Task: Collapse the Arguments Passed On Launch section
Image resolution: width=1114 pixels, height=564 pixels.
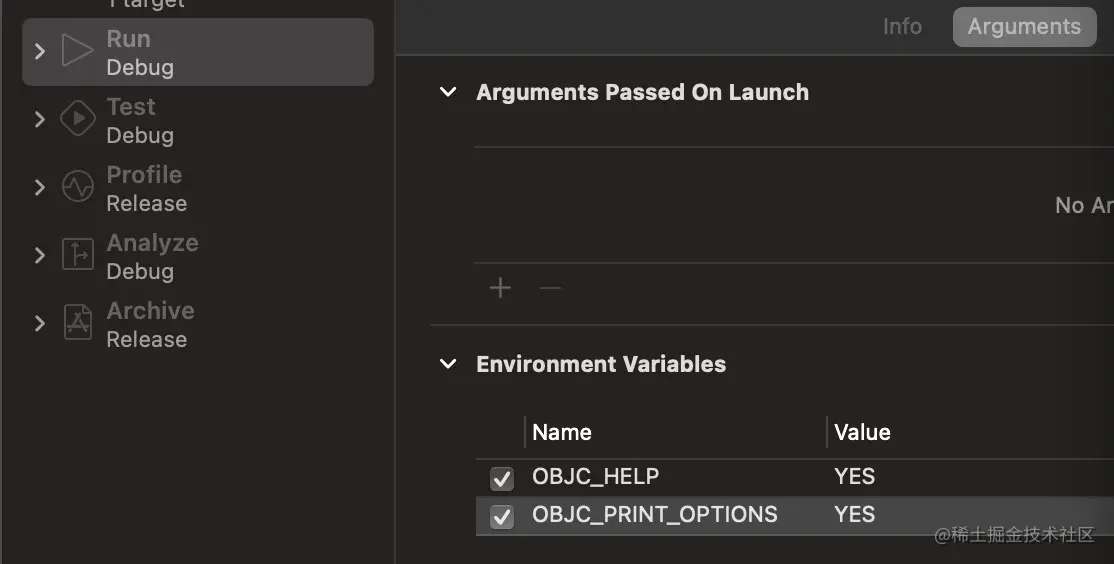Action: click(x=448, y=92)
